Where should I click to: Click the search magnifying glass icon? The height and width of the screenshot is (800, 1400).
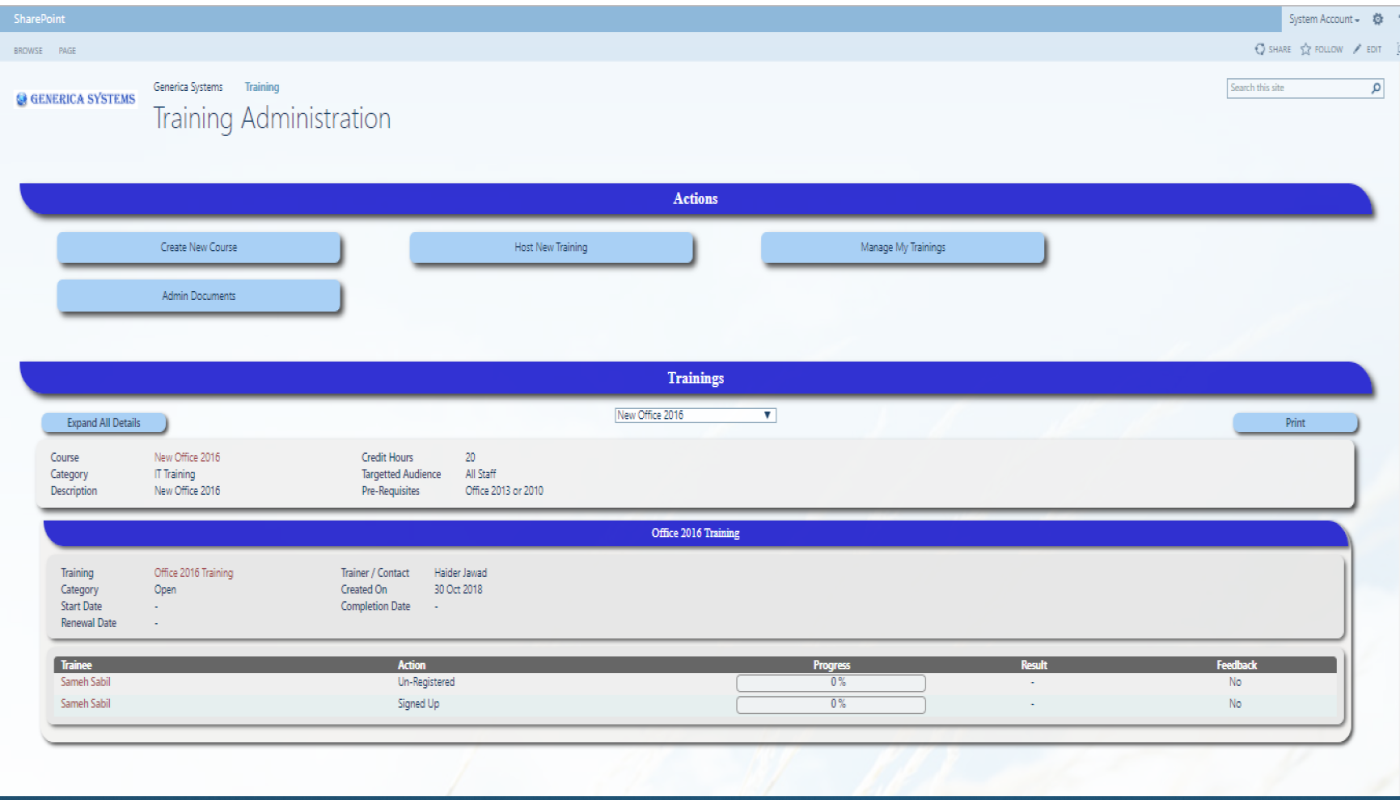pos(1376,88)
